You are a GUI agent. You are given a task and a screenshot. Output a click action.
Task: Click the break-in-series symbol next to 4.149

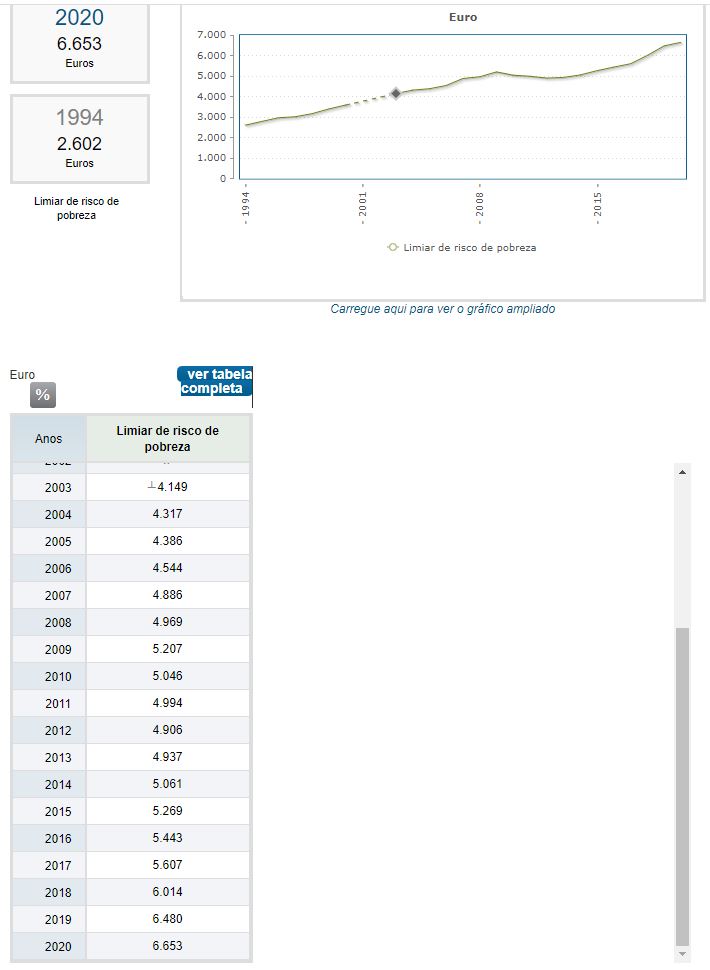pos(152,486)
